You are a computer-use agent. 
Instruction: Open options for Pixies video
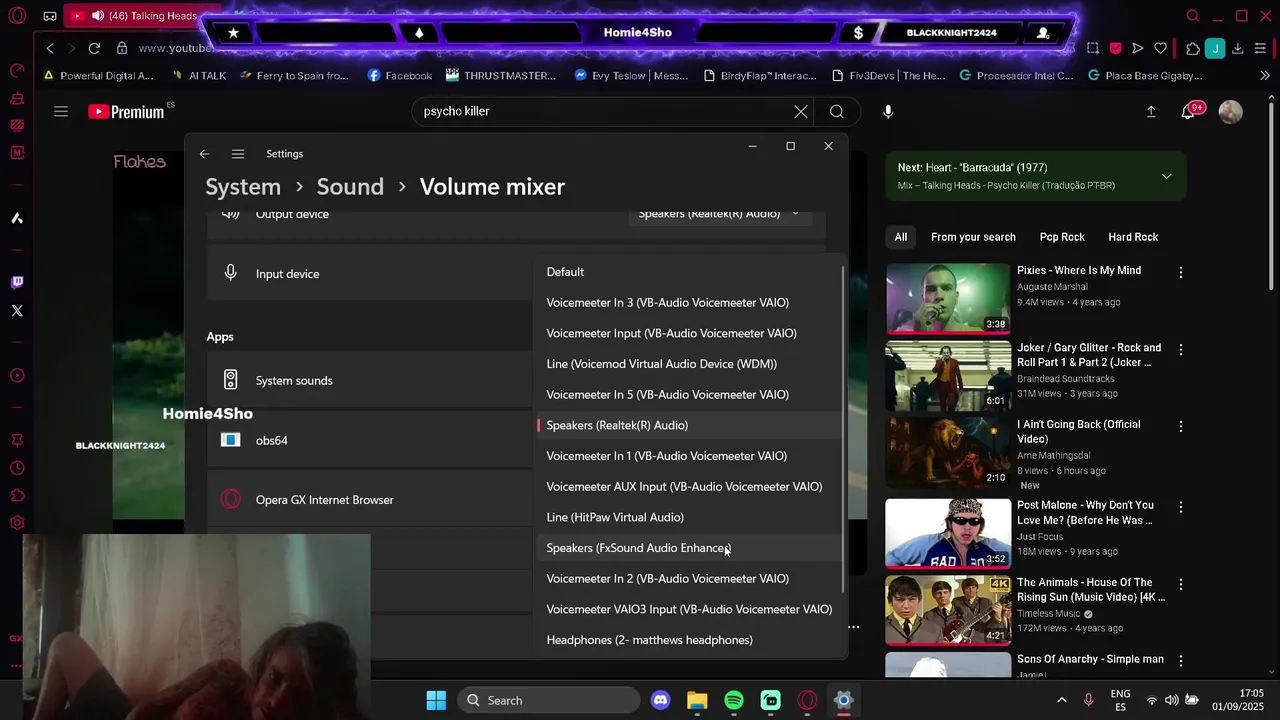[1181, 272]
